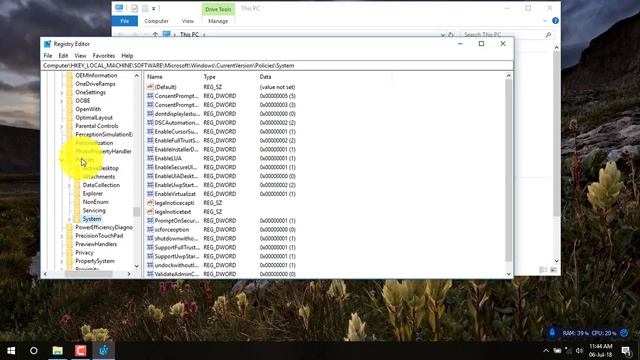The image size is (640, 360).
Task: Open the File menu in Registry Editor
Action: pos(48,56)
